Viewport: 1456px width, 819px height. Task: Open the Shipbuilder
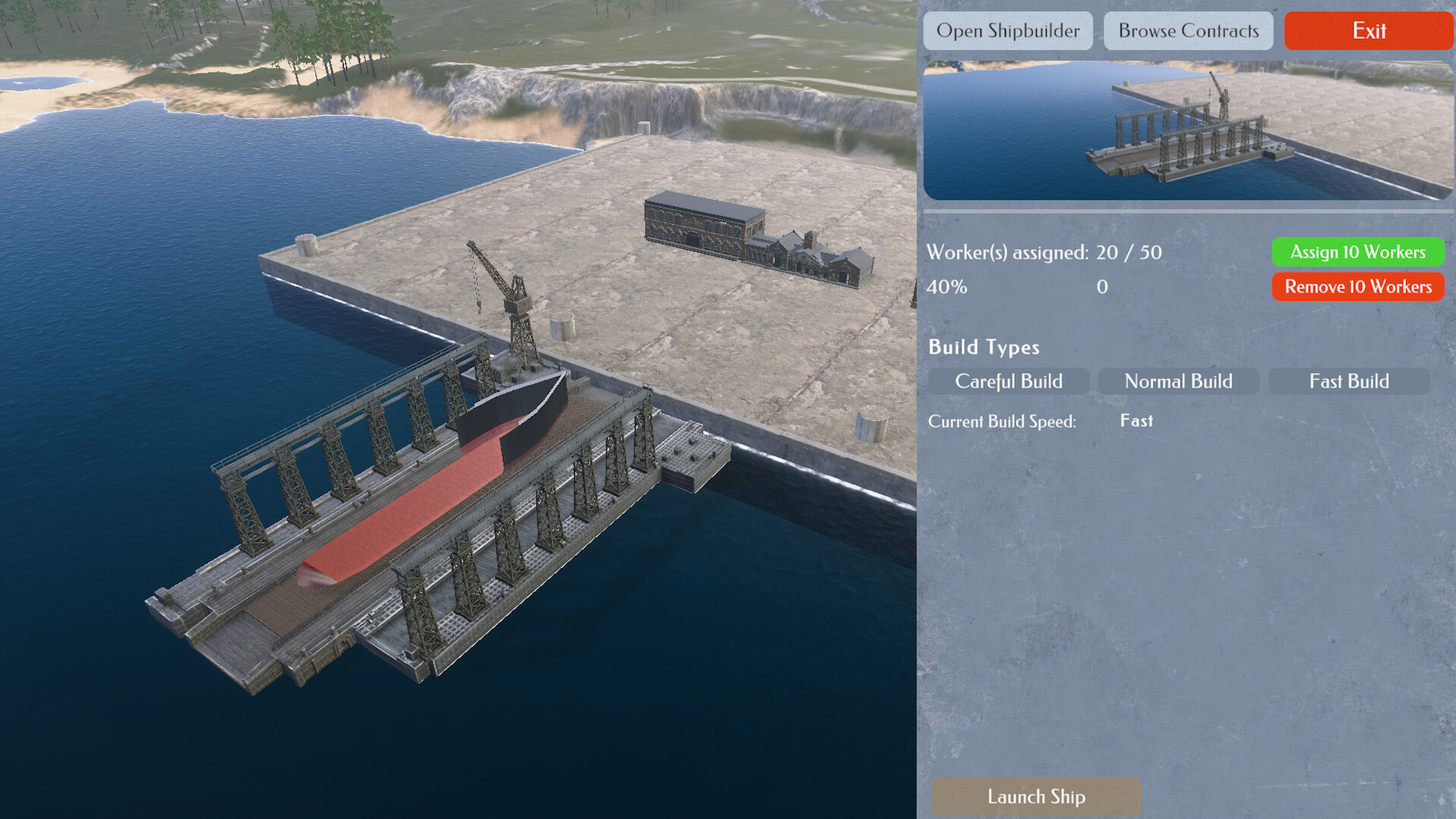1008,31
